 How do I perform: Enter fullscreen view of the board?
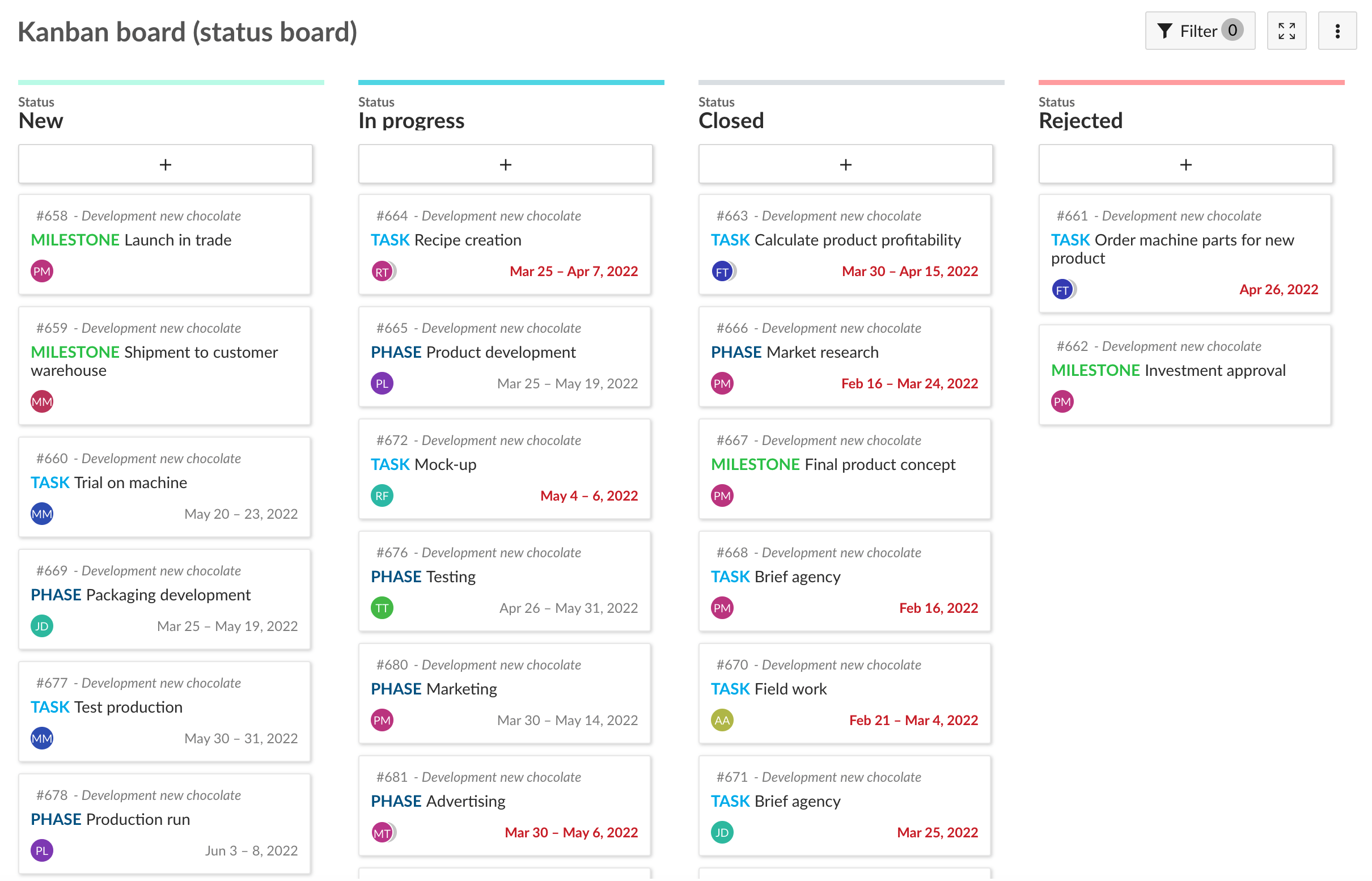point(1287,31)
